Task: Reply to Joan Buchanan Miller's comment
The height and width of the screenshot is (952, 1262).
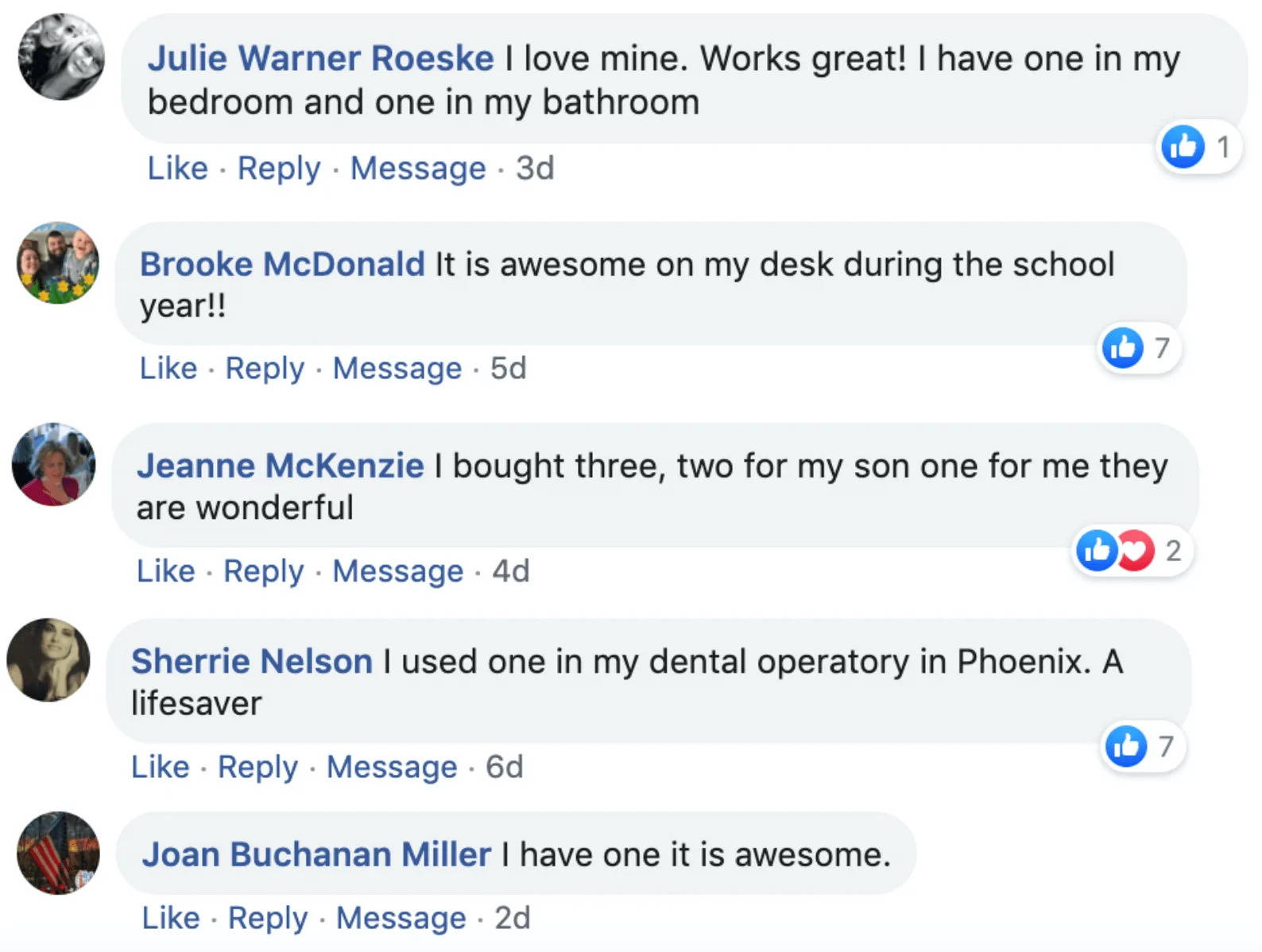Action: click(268, 918)
